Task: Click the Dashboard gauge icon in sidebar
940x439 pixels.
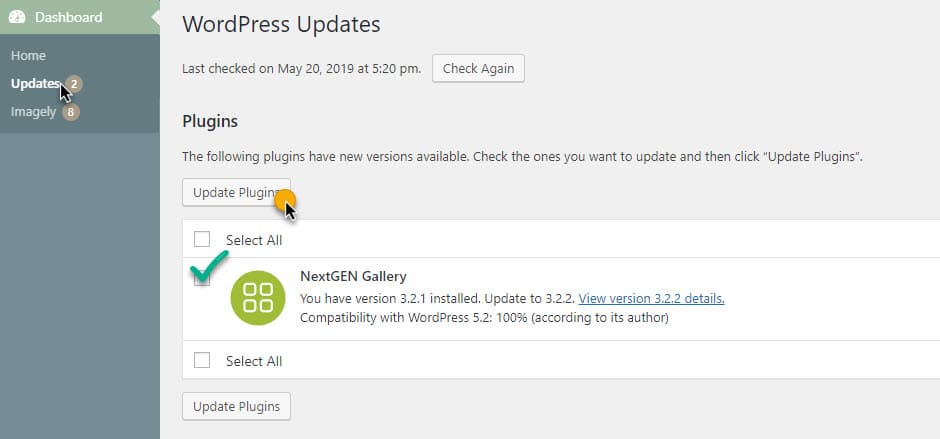Action: (17, 17)
